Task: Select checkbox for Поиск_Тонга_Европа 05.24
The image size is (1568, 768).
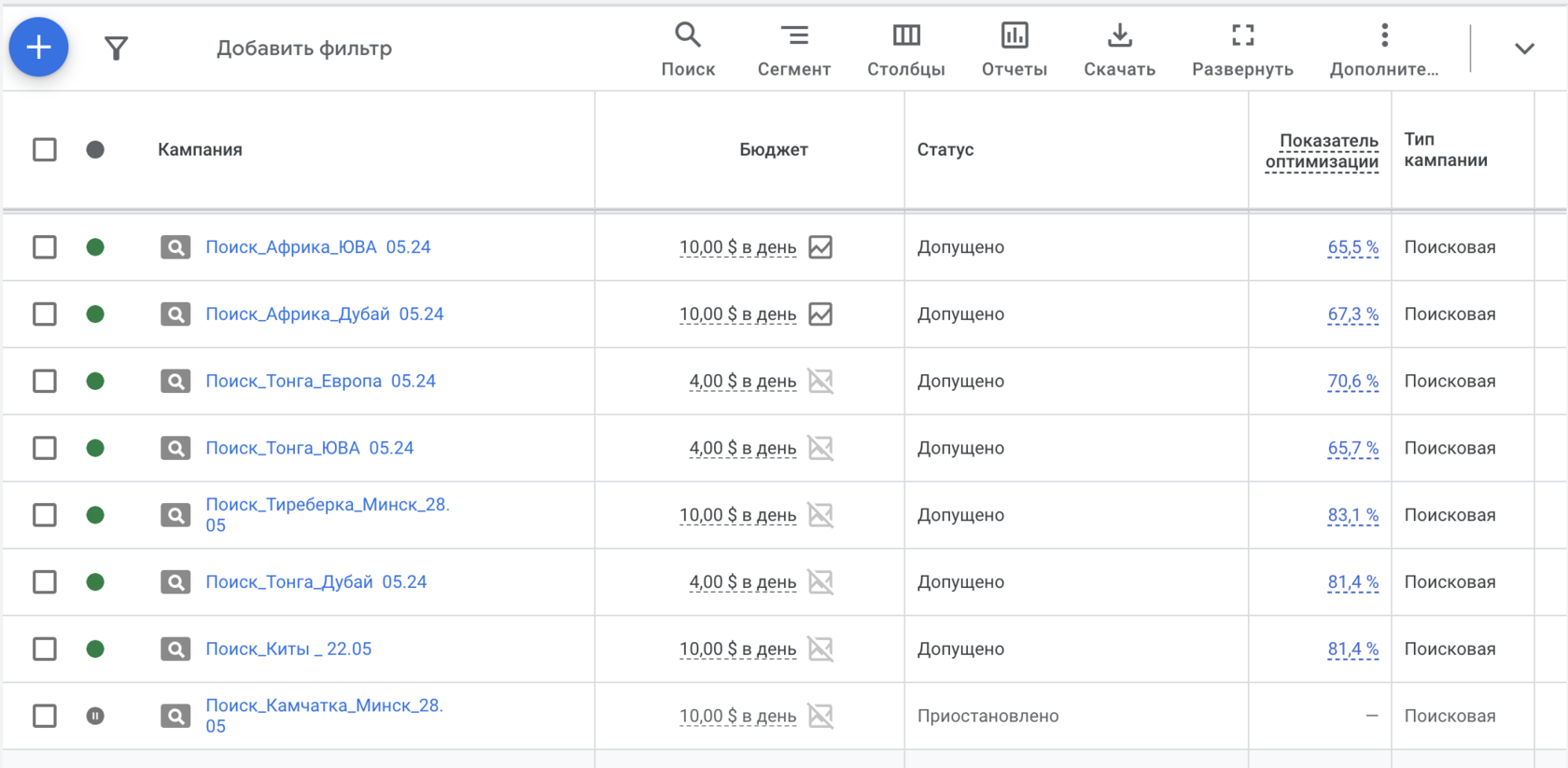Action: [45, 381]
